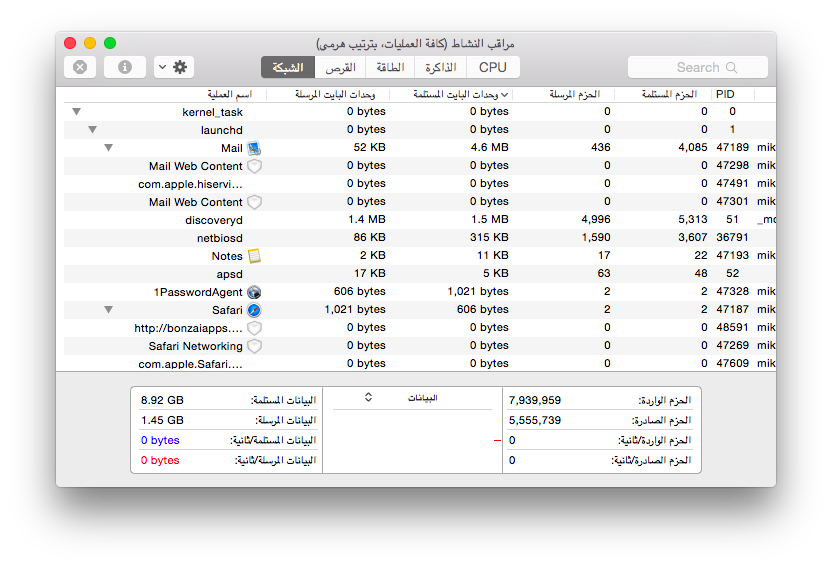Open the gear actions dropdown menu

[174, 67]
